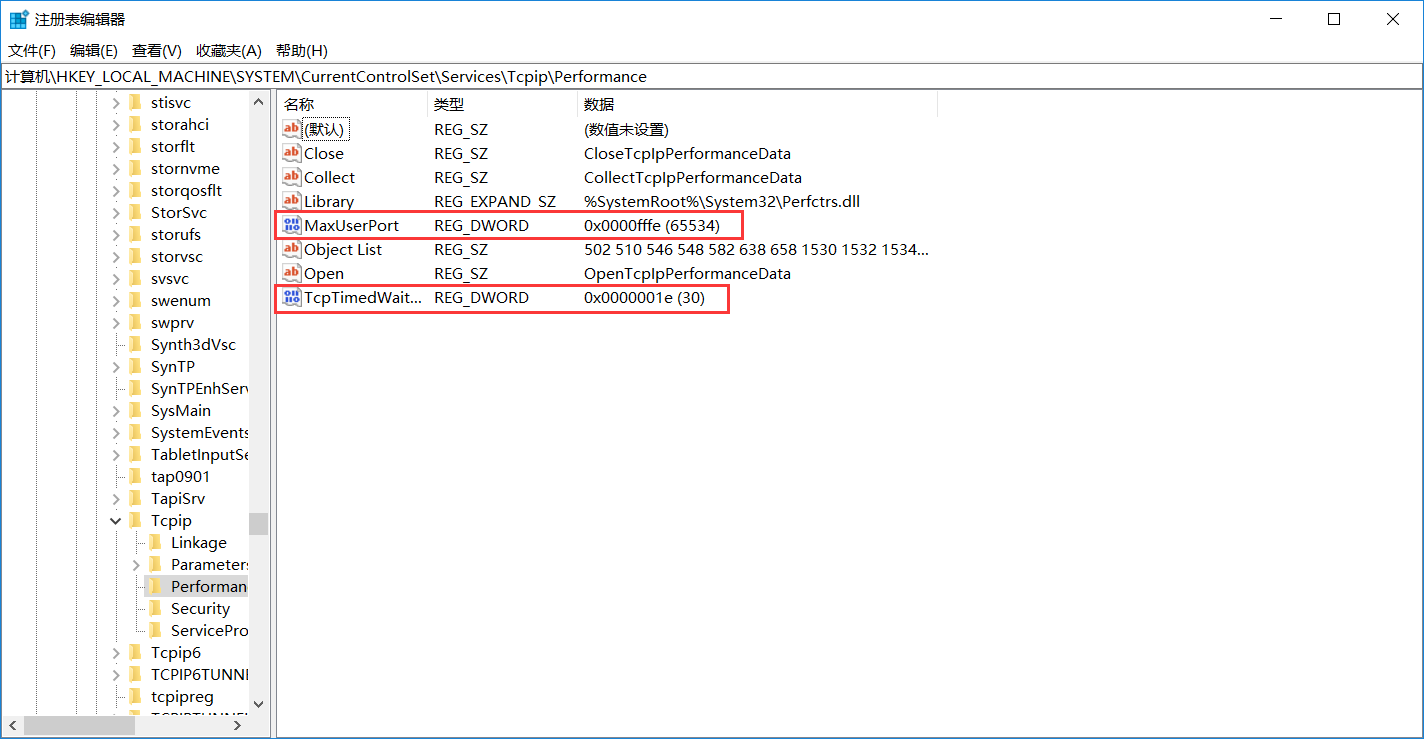Select the Performance key in the tree
The image size is (1424, 739).
[x=208, y=586]
